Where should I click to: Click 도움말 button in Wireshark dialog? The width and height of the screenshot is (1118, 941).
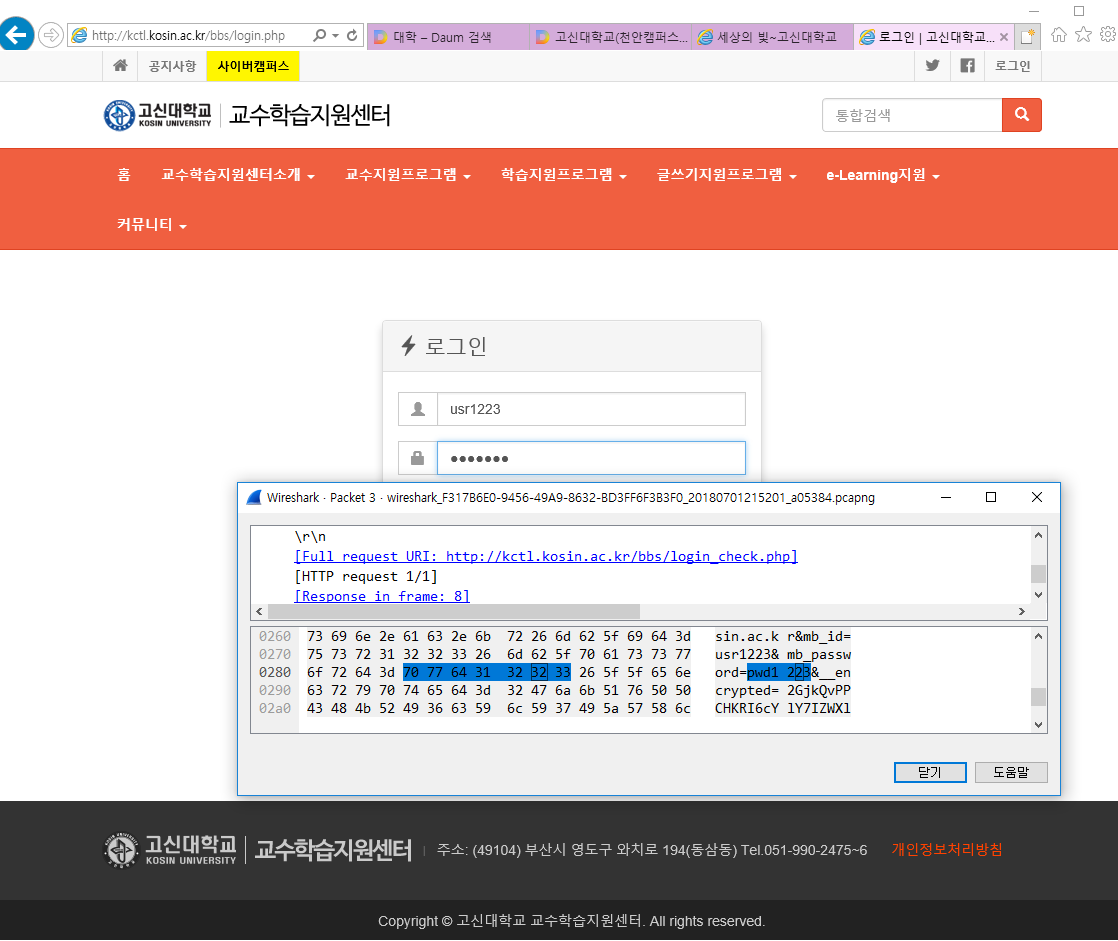pyautogui.click(x=1011, y=772)
